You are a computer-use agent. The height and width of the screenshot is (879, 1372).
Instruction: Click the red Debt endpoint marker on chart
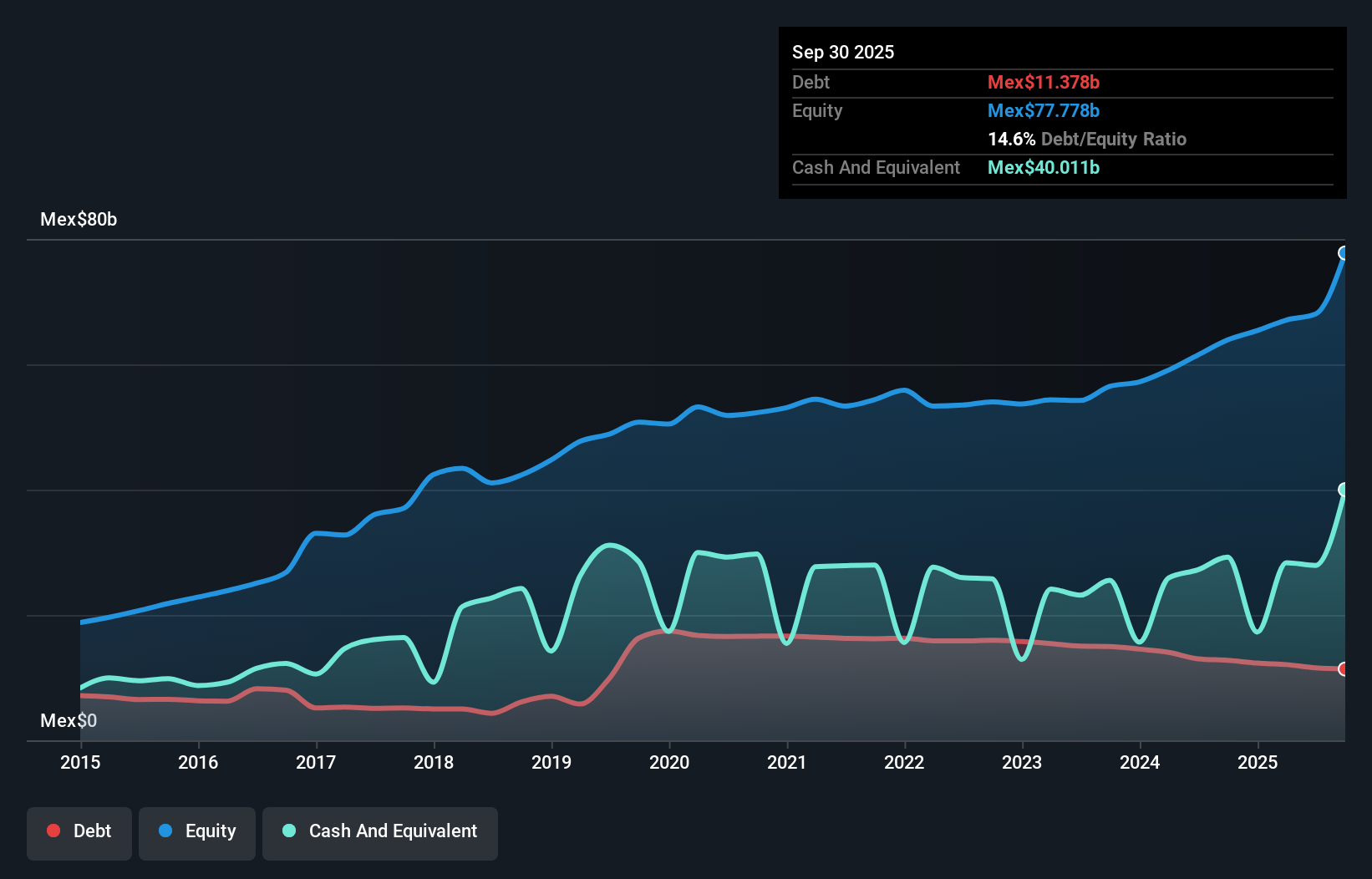coord(1344,668)
